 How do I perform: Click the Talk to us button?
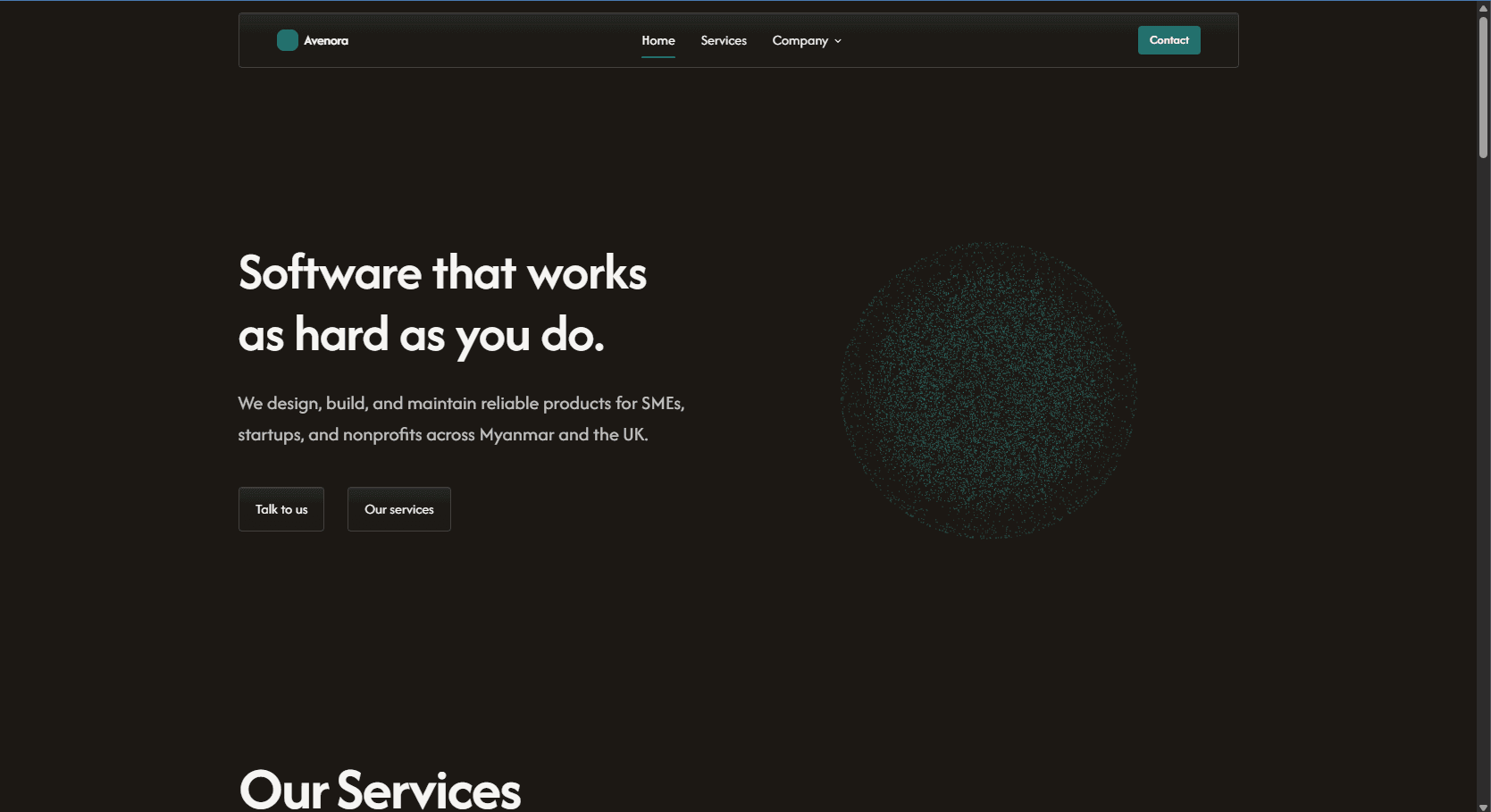coord(281,509)
